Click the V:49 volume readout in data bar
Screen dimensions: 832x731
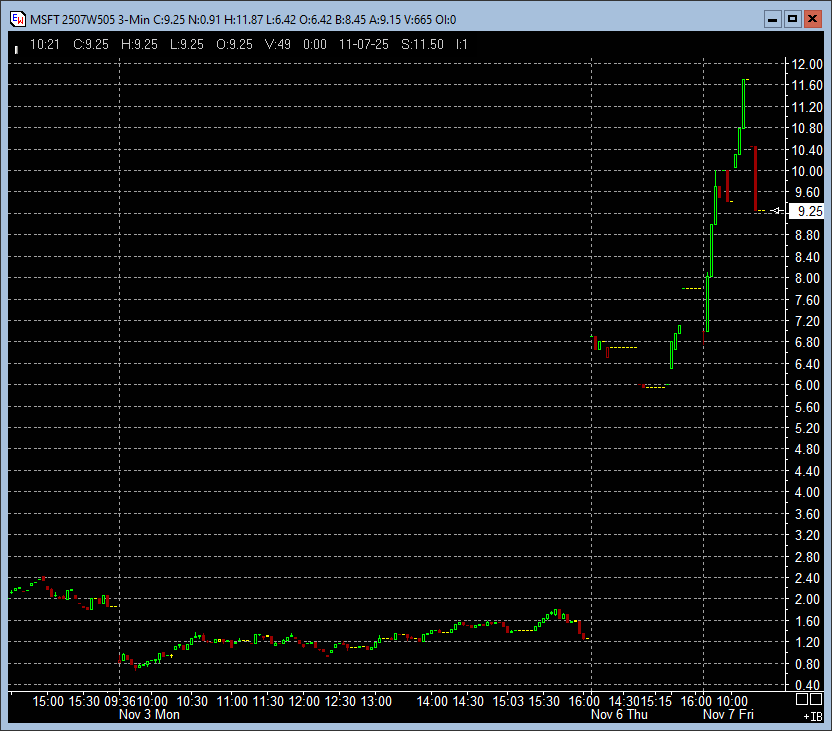pos(278,44)
